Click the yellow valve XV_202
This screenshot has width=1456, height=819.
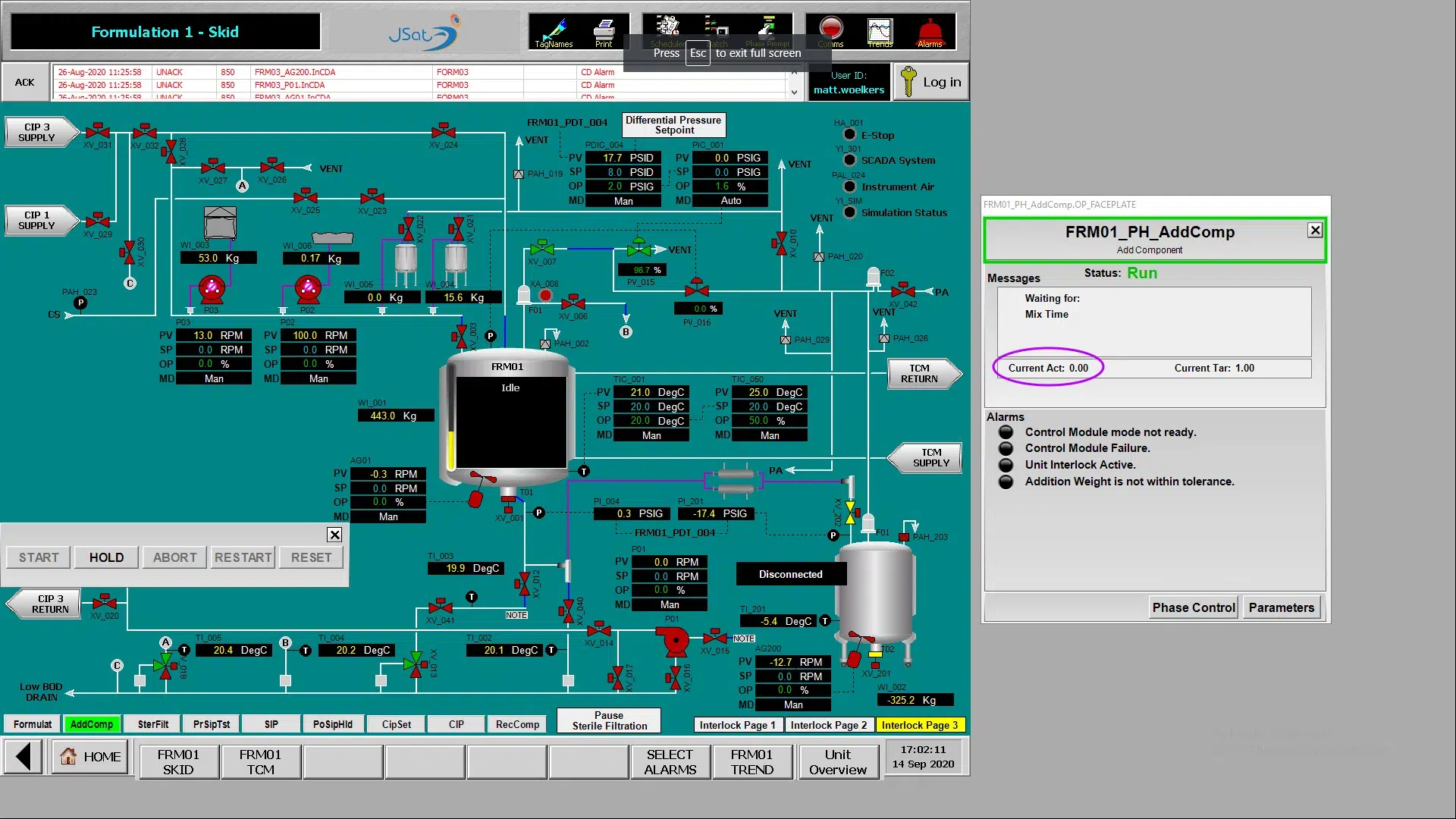850,513
